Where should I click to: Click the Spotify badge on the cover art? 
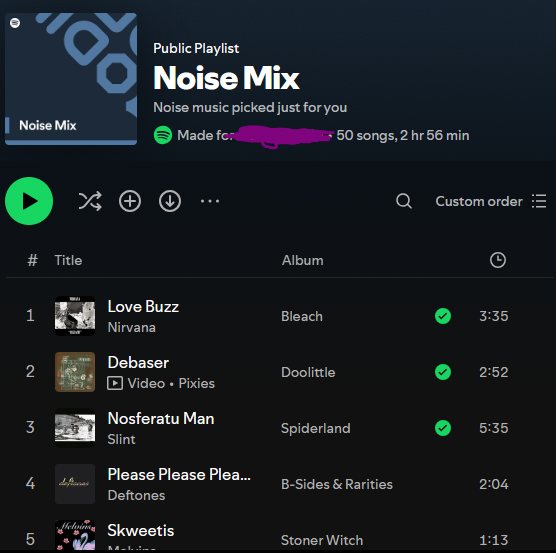tap(15, 23)
